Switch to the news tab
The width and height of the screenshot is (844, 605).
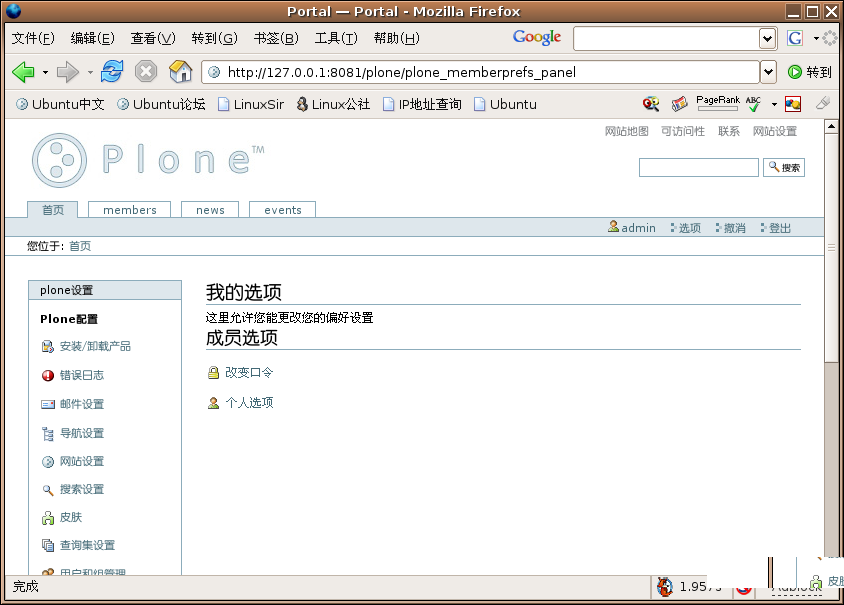tap(210, 209)
